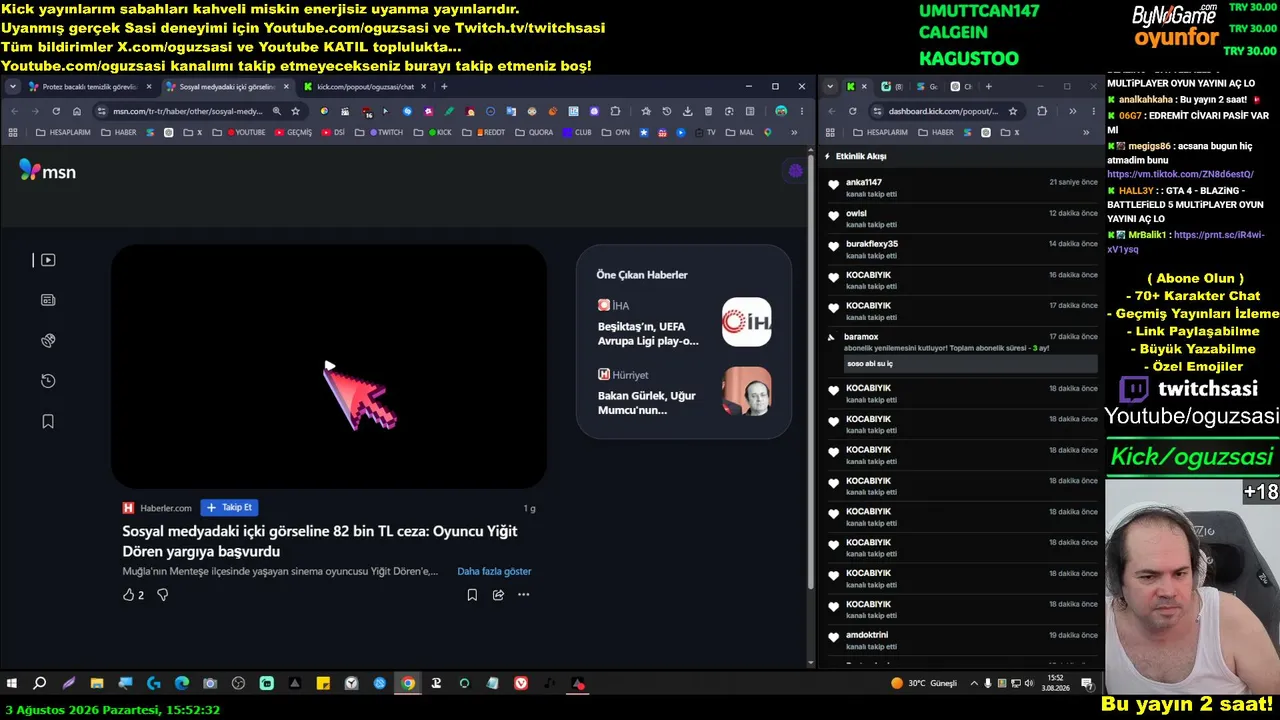The image size is (1280, 720).
Task: Reload the Kick dashboard page
Action: pos(852,111)
